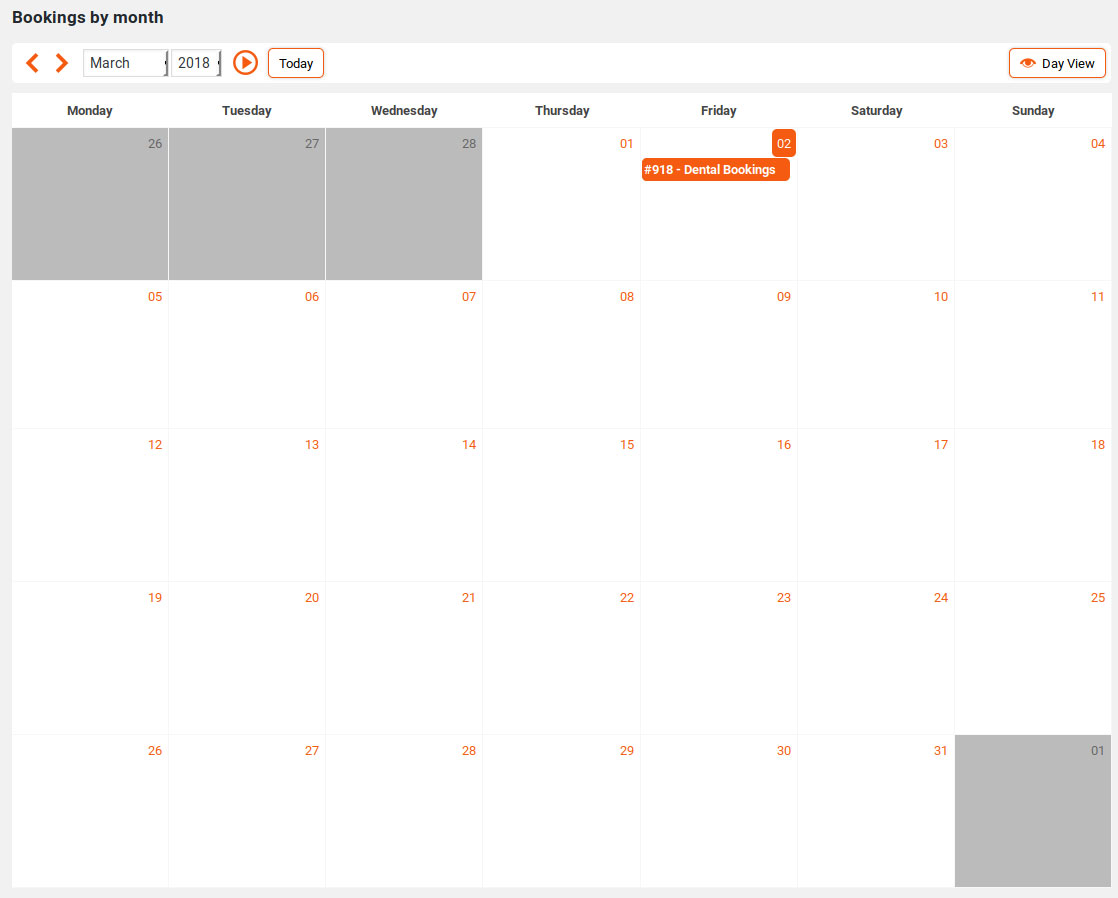Select Wednesday March 21
The height and width of the screenshot is (898, 1118).
[404, 658]
